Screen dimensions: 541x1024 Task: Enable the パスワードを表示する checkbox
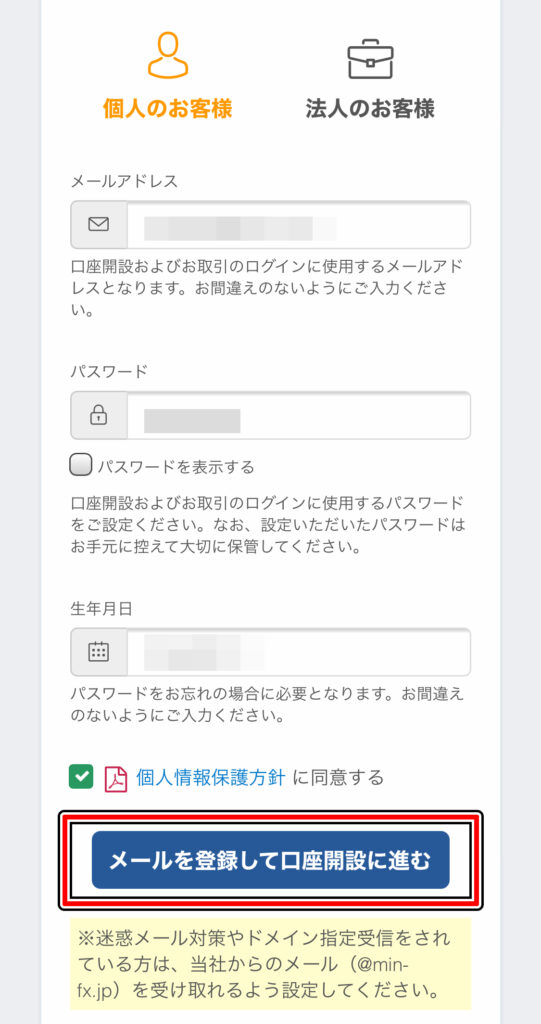point(80,466)
